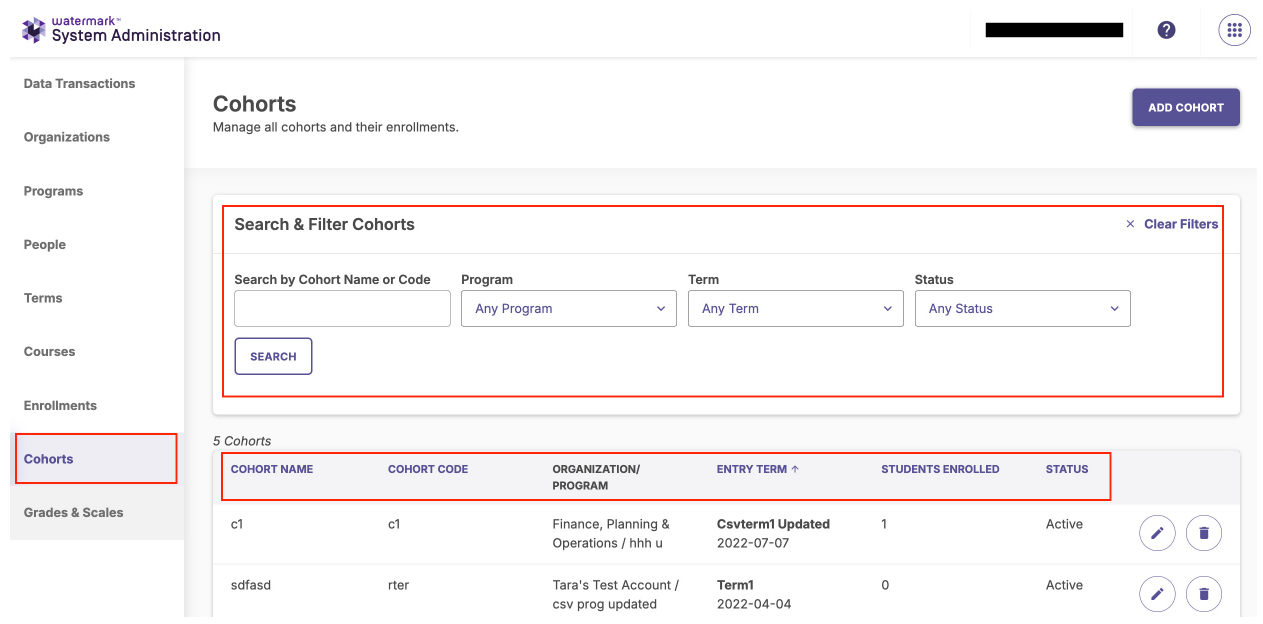Click the X icon beside Clear Filters
The width and height of the screenshot is (1263, 624).
pos(1131,224)
